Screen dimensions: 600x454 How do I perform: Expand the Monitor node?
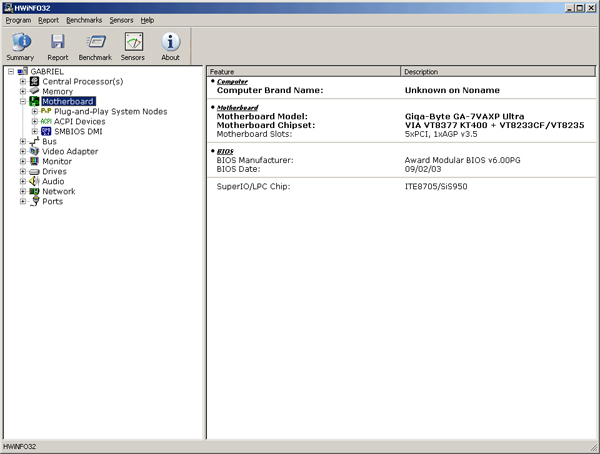point(23,161)
